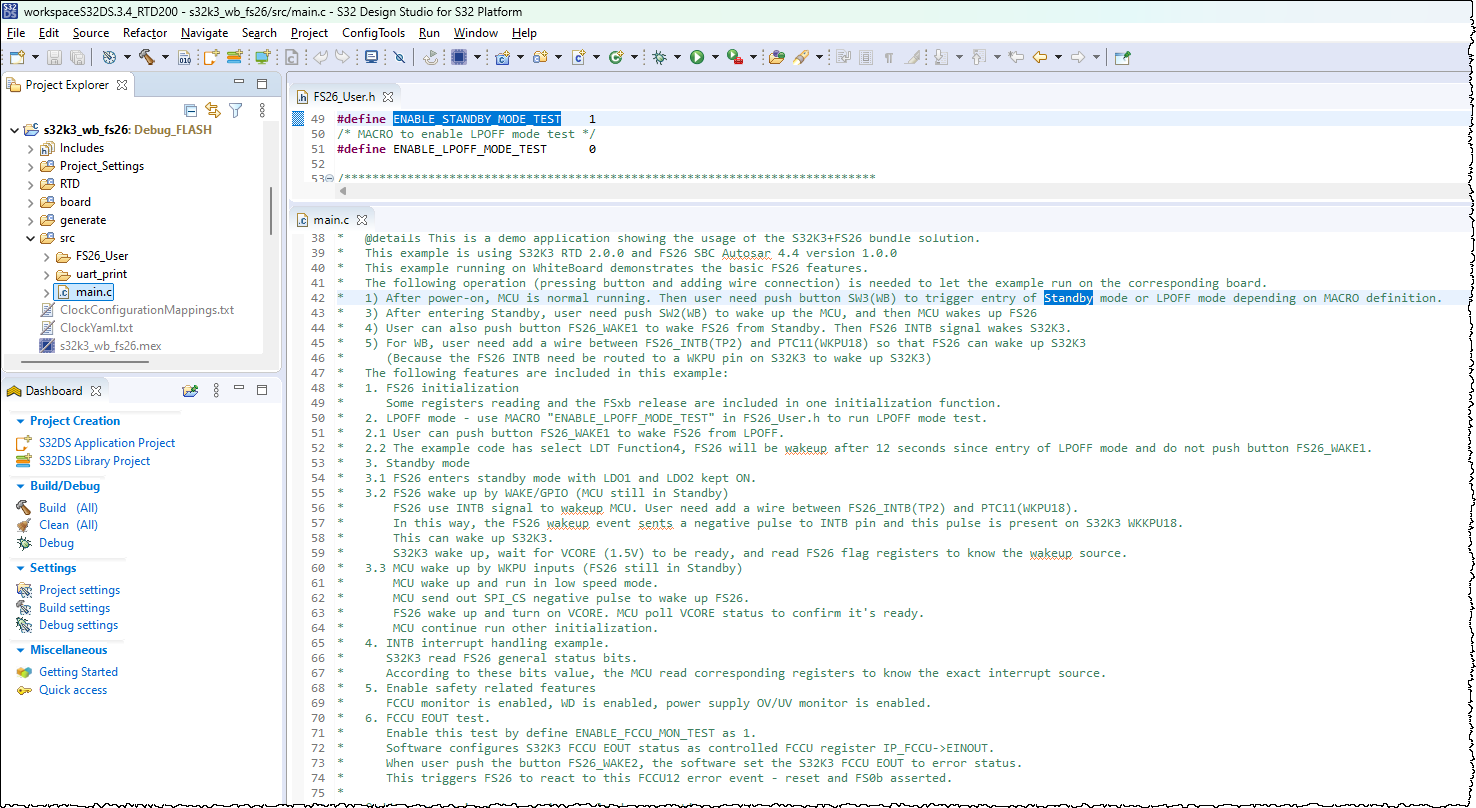Collapse the s32k3_wb_fs26 project node
The height and width of the screenshot is (808, 1476).
pyautogui.click(x=14, y=130)
